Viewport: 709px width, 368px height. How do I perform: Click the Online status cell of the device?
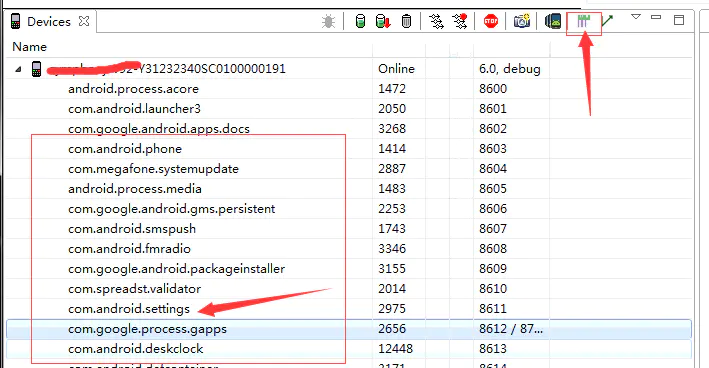(x=397, y=69)
